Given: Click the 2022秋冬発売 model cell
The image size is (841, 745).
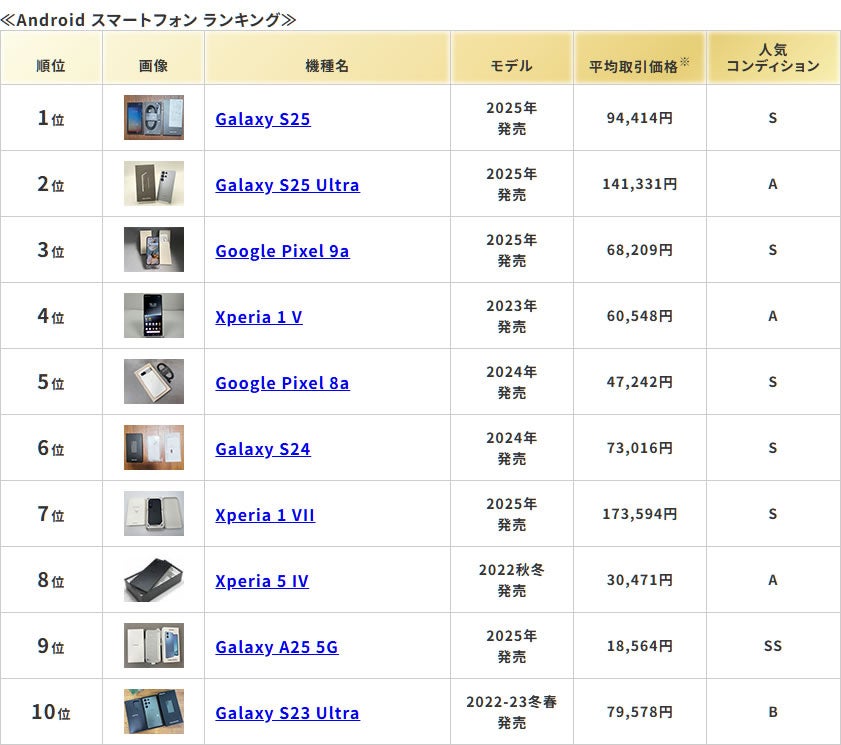Looking at the screenshot, I should (512, 580).
